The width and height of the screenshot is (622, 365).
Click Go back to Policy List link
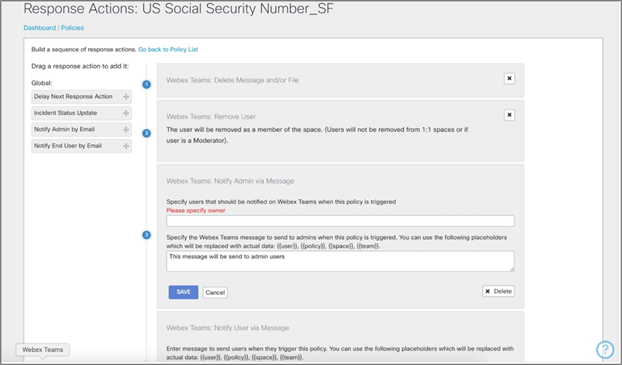click(x=168, y=50)
